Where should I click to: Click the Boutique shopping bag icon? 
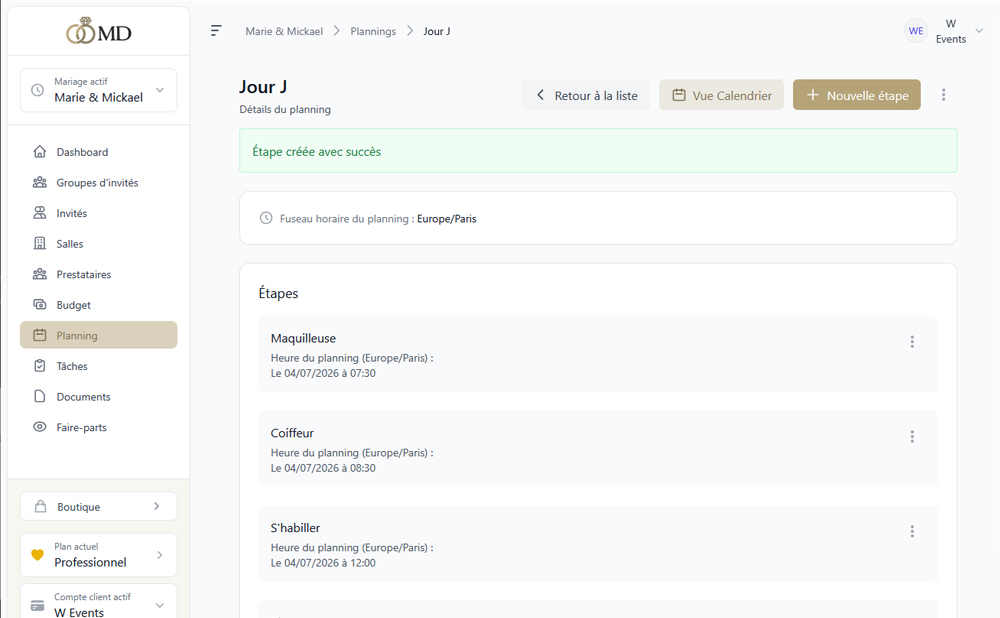(x=40, y=506)
